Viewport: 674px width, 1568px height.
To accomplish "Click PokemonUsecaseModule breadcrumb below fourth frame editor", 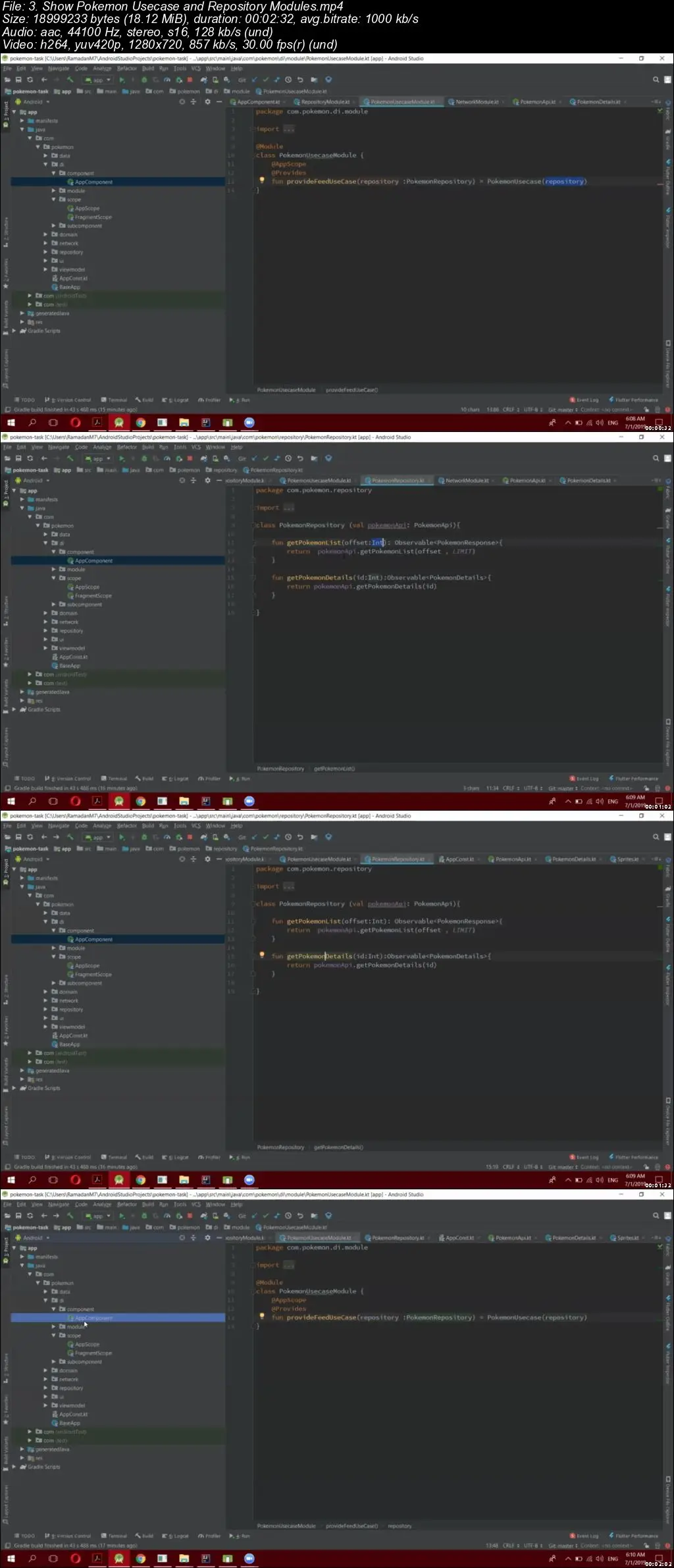I will click(x=286, y=1526).
